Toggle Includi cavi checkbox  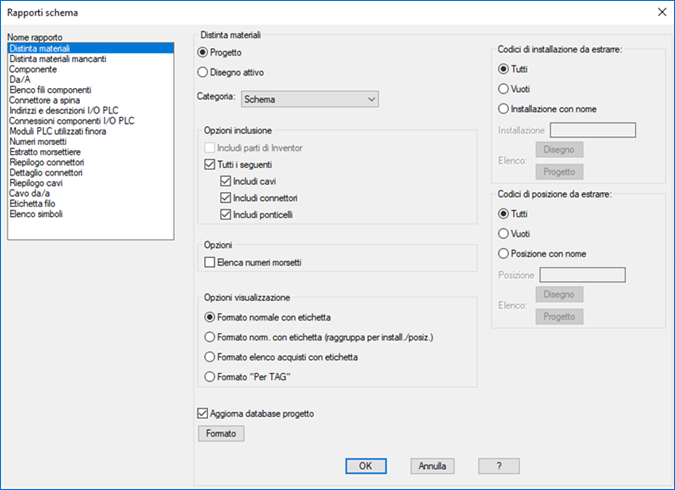pos(226,181)
